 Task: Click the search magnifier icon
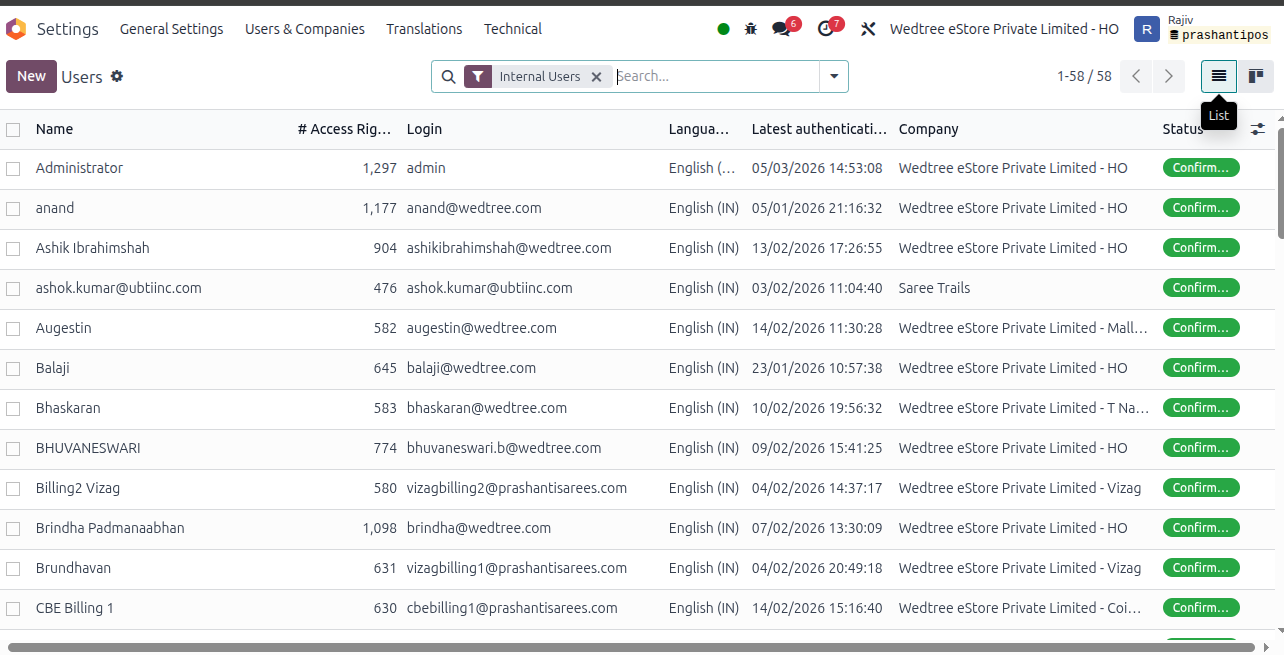[448, 76]
